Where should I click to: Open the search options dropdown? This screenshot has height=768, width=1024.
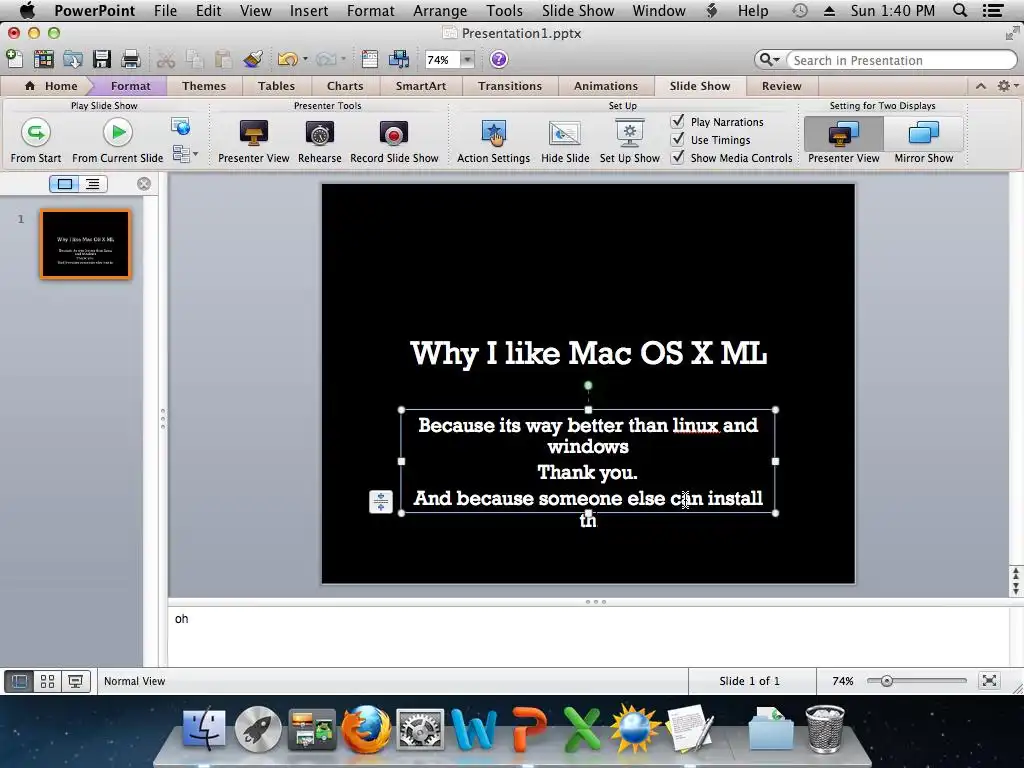(769, 60)
